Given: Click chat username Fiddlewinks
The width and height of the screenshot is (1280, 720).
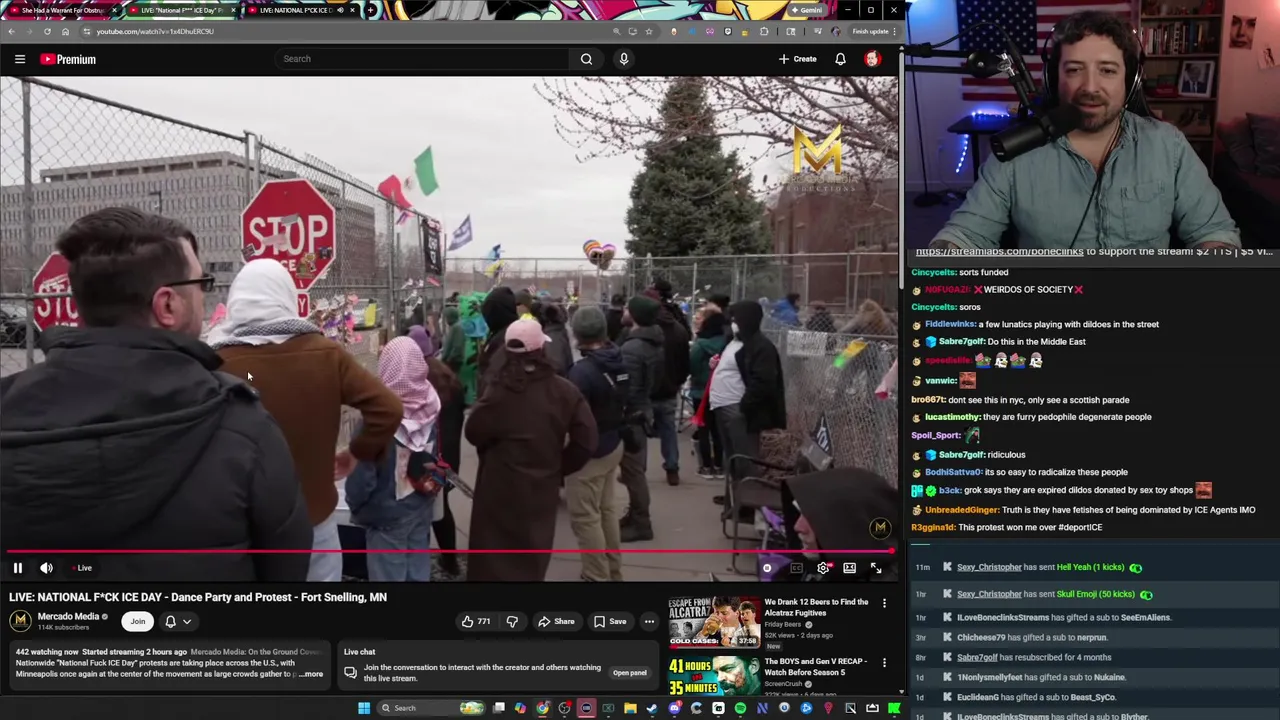Looking at the screenshot, I should pos(950,324).
